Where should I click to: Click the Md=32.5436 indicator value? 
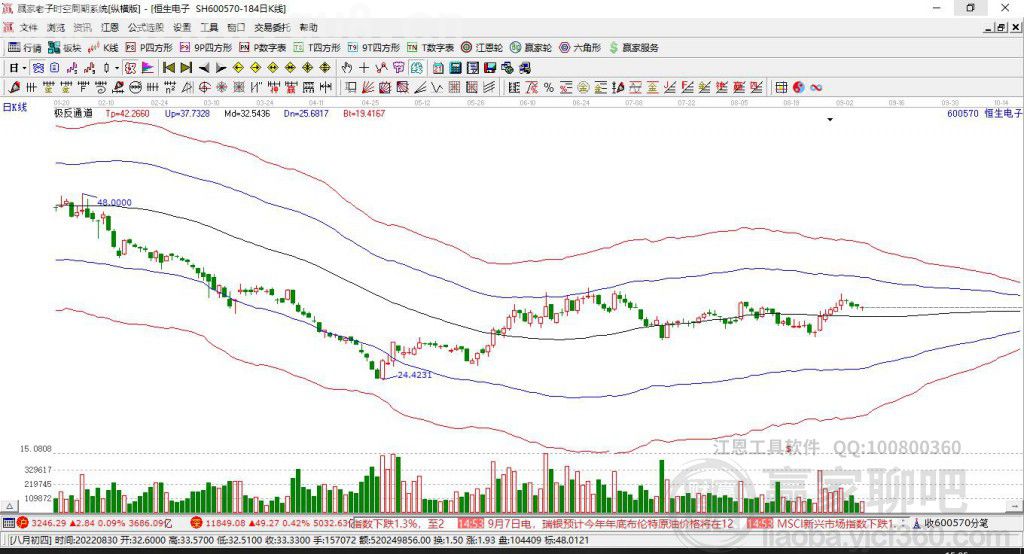click(x=248, y=113)
